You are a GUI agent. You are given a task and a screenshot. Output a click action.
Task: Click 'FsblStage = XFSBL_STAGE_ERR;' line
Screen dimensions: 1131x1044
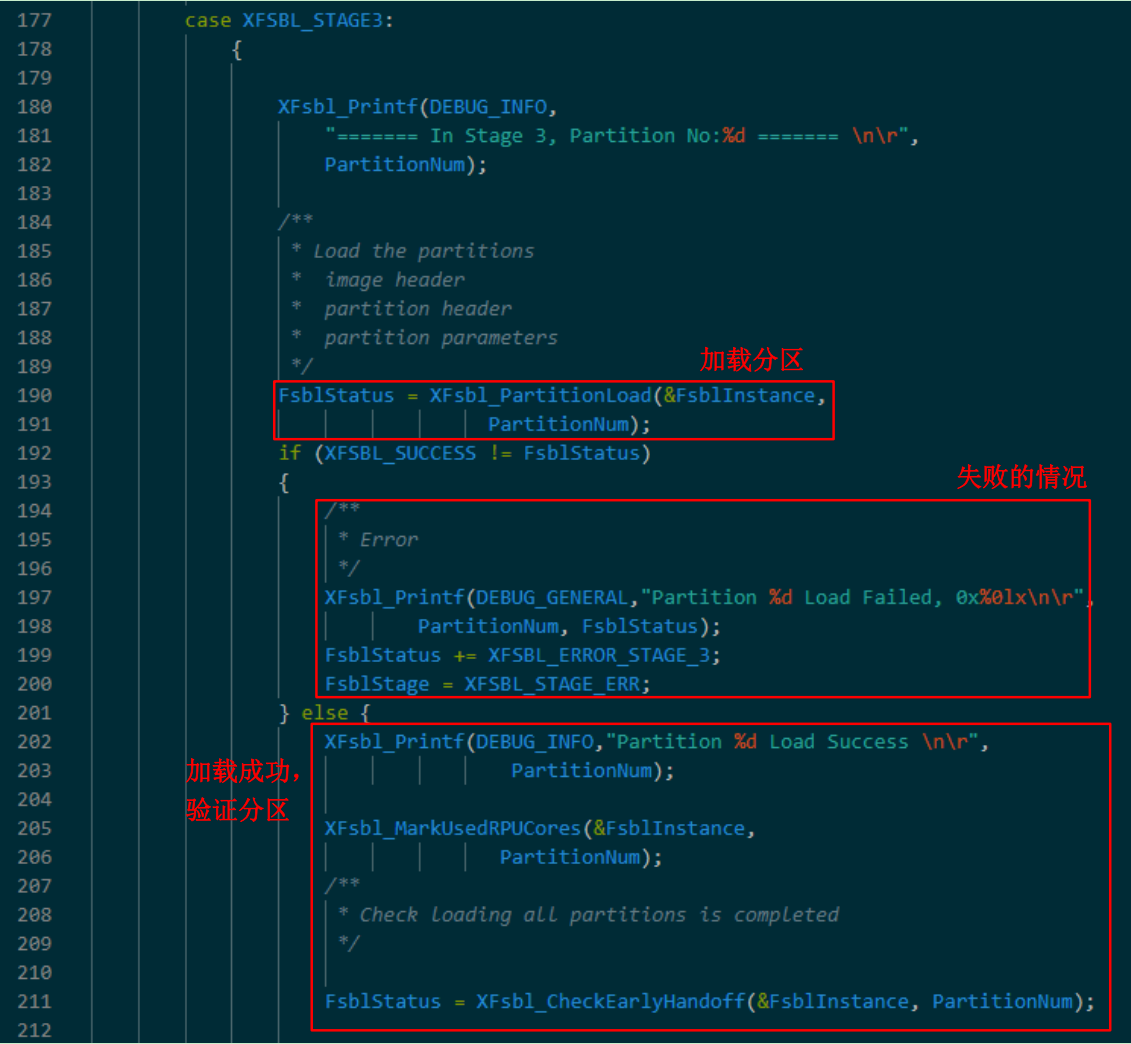tap(488, 684)
